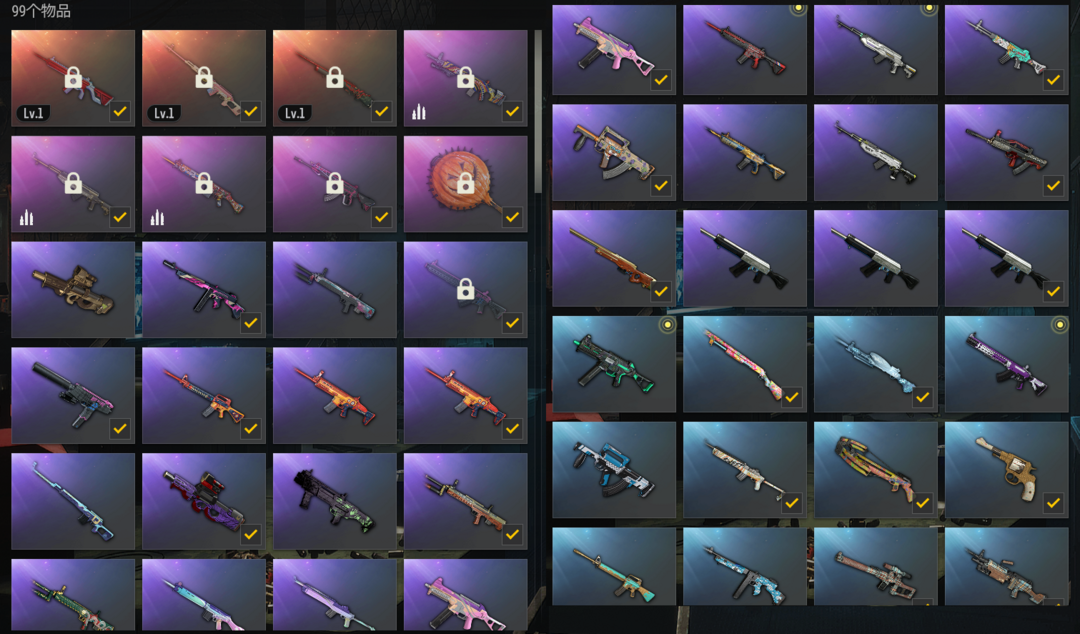
Task: Toggle checkbox on the pink floral shotgun
Action: point(791,397)
